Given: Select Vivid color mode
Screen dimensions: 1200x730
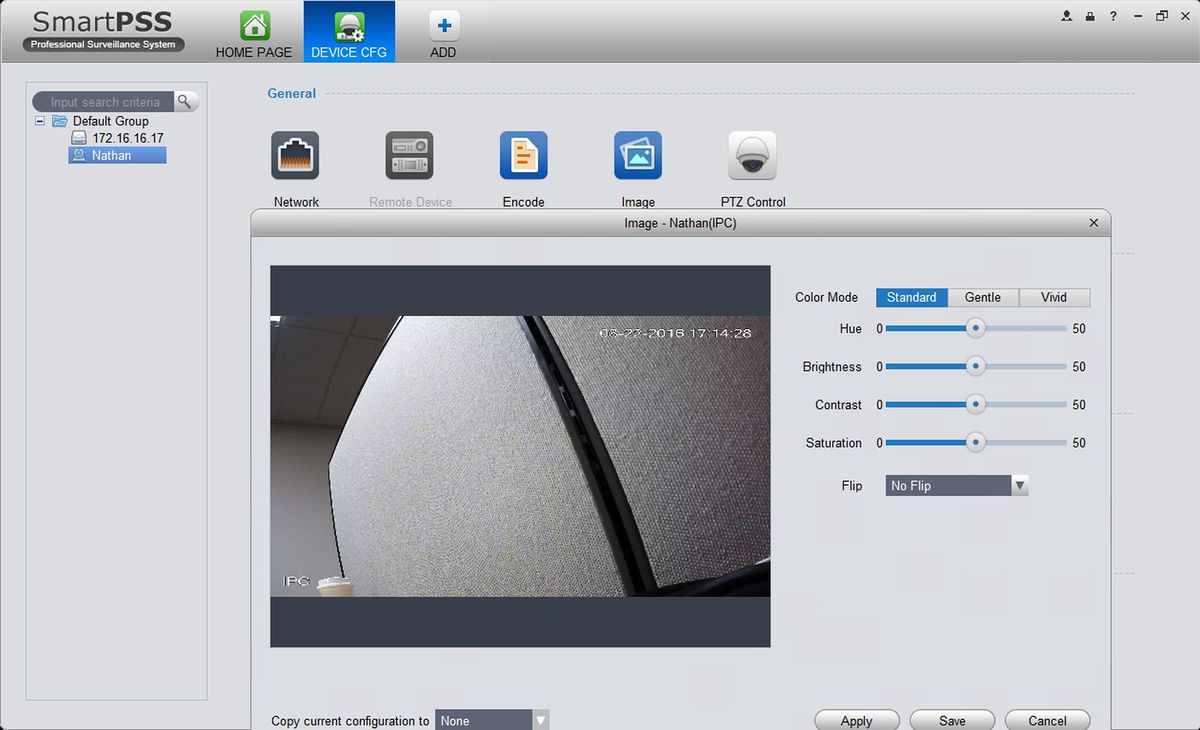Looking at the screenshot, I should click(1053, 297).
